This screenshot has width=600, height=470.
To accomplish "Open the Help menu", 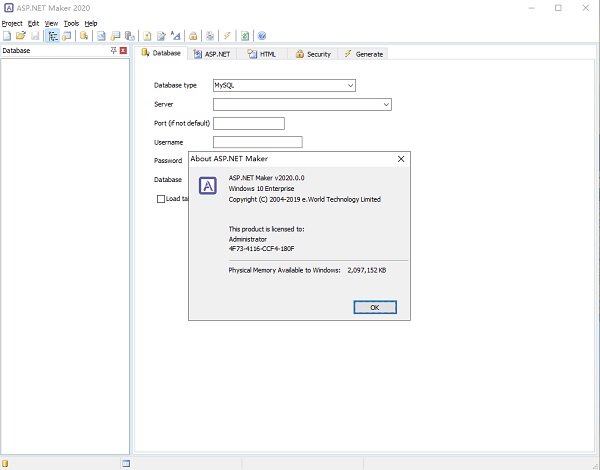I will [91, 23].
